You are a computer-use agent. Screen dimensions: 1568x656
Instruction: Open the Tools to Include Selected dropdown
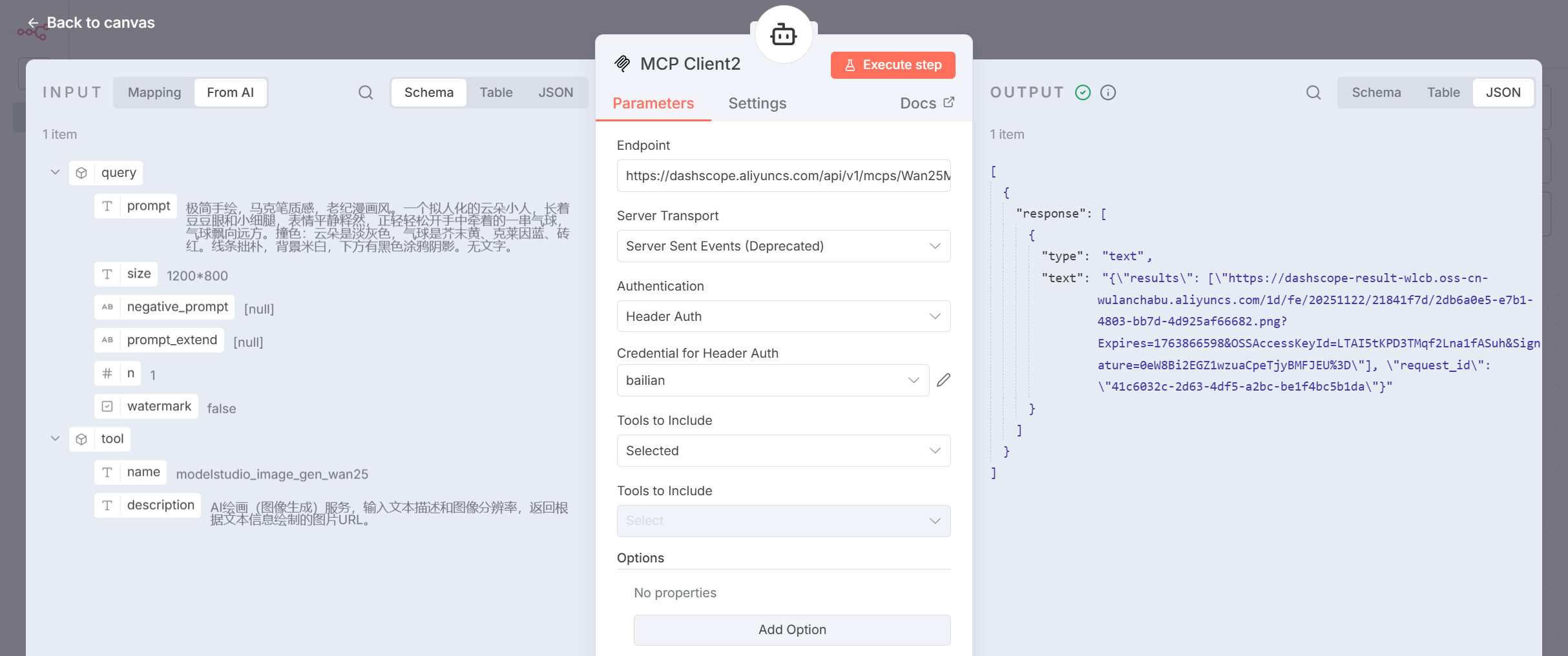[784, 451]
